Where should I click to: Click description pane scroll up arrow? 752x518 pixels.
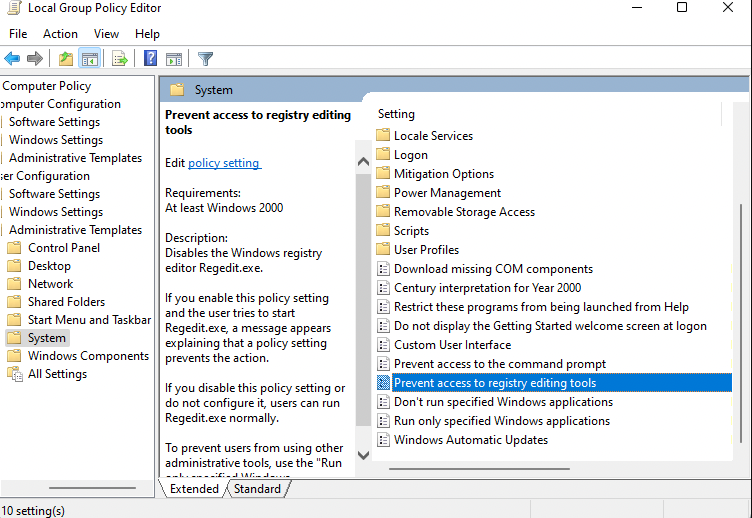coord(363,162)
